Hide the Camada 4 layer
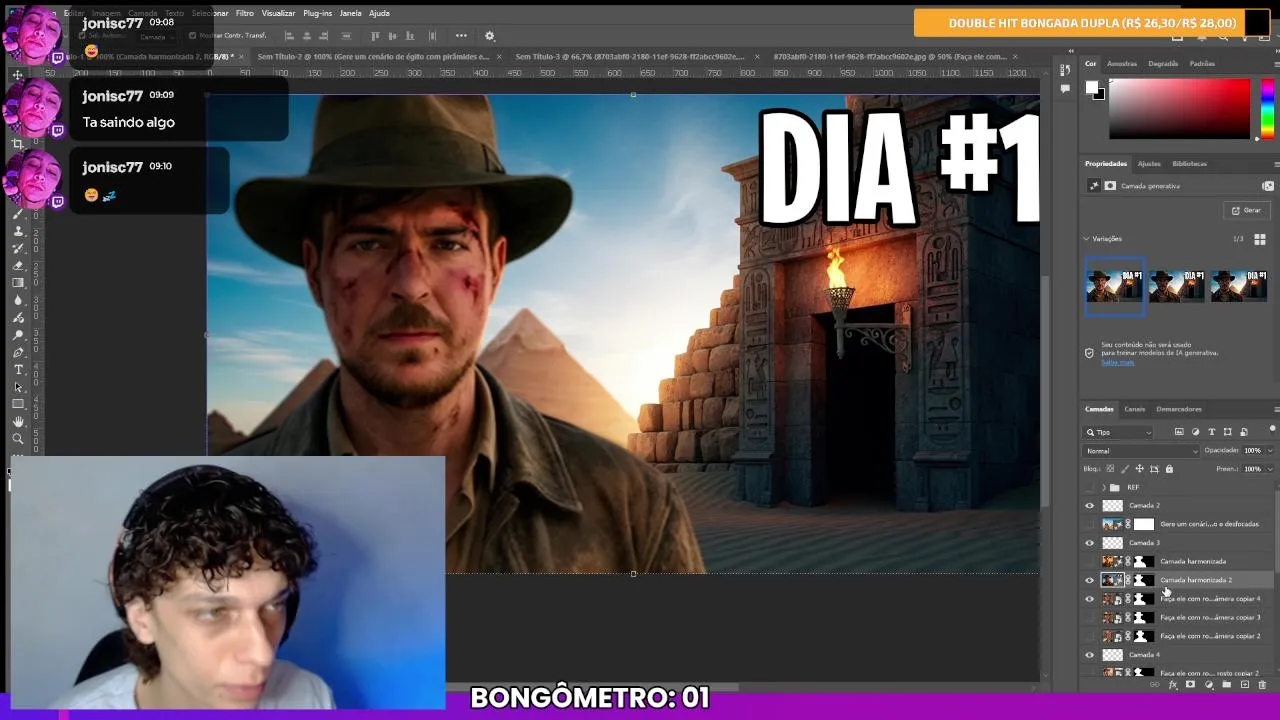The width and height of the screenshot is (1280, 720). [x=1090, y=655]
